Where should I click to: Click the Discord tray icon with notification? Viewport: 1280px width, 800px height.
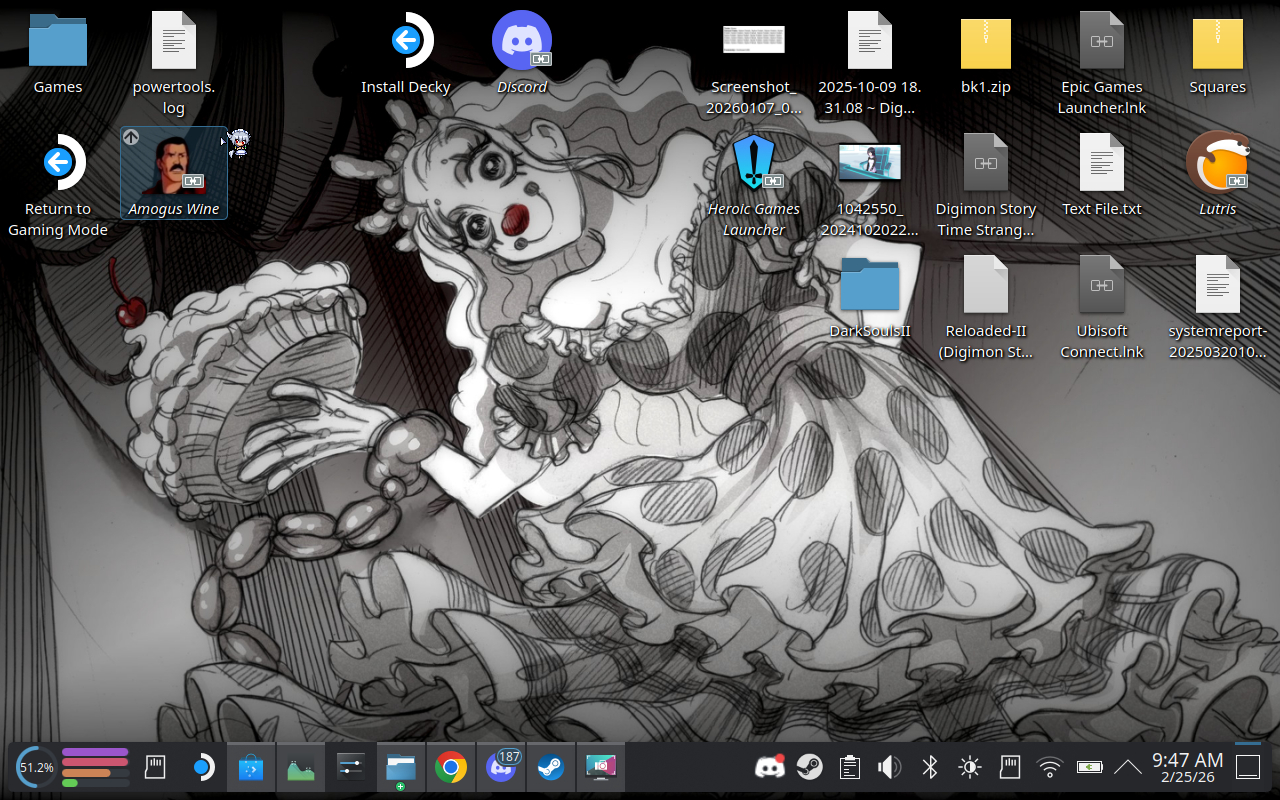pos(769,767)
